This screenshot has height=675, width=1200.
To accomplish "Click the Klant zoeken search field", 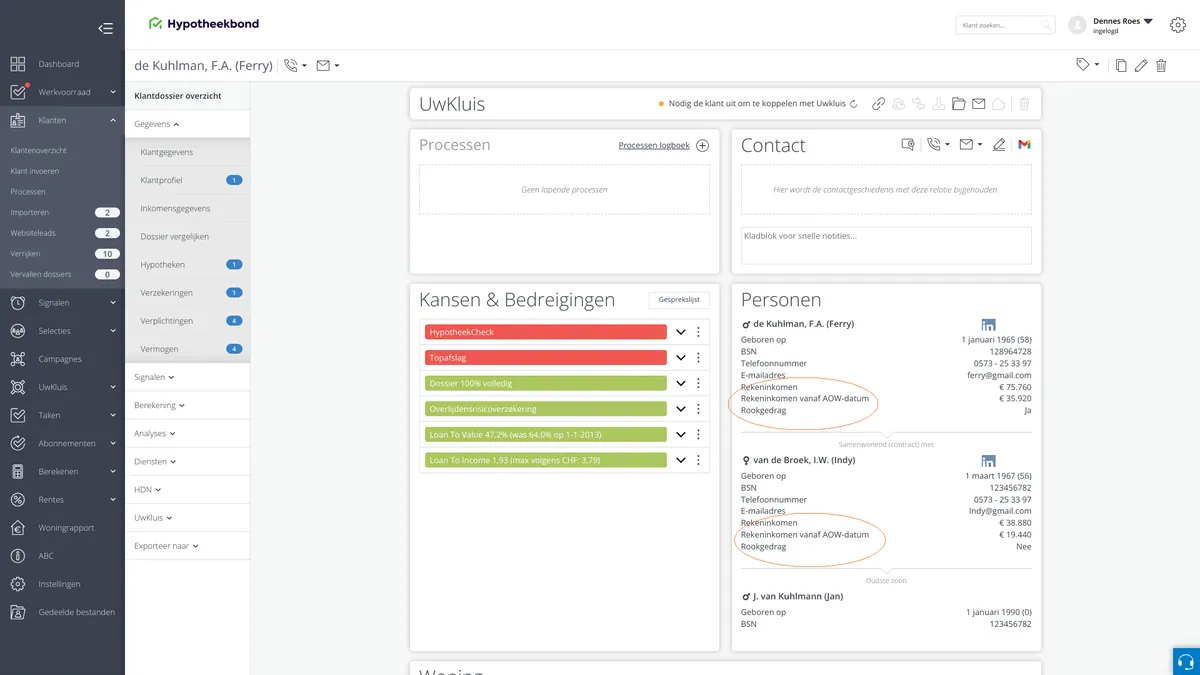I will tap(1006, 25).
